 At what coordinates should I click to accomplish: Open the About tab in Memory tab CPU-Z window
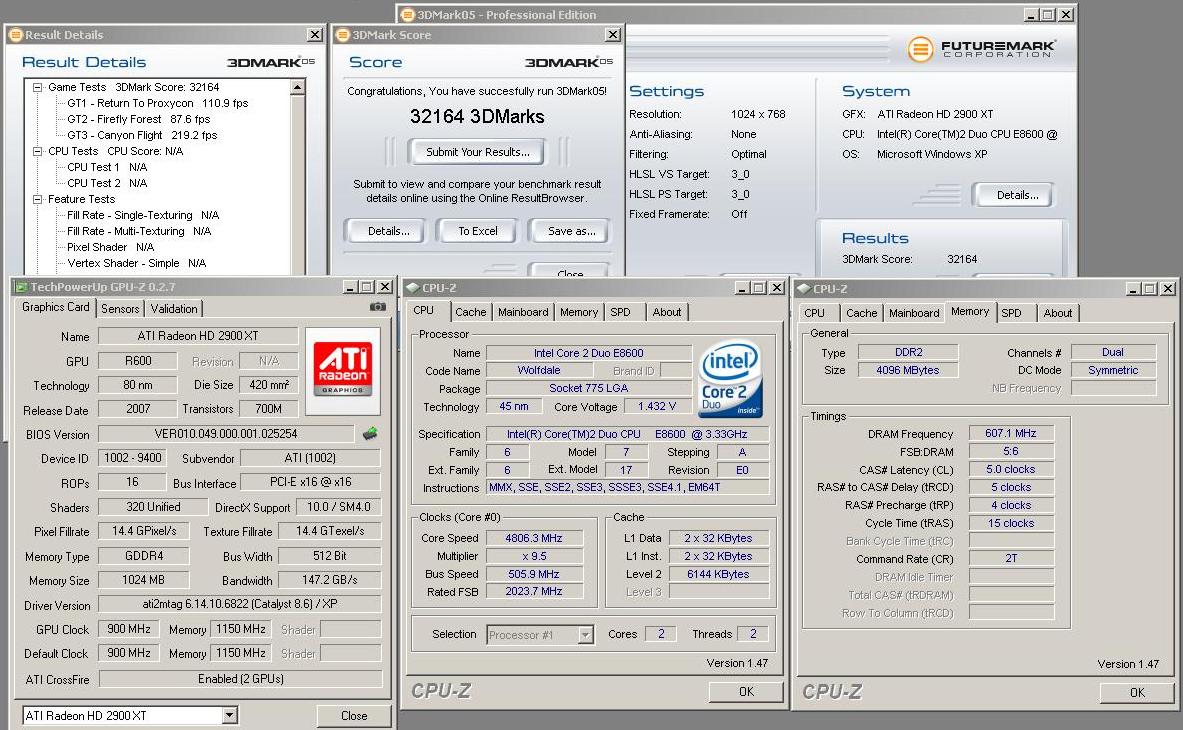pos(1058,313)
